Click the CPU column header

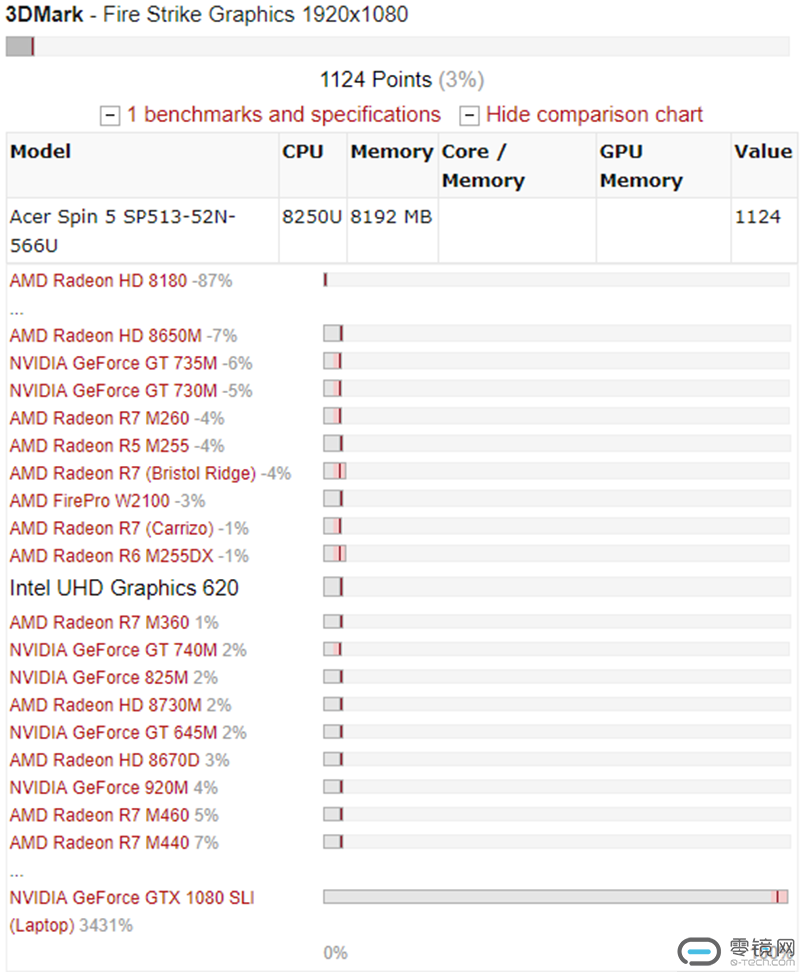(x=313, y=166)
